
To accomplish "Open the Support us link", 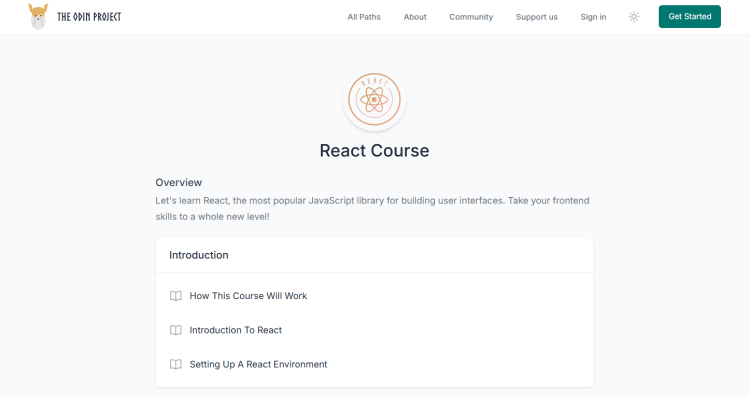I will (x=537, y=17).
